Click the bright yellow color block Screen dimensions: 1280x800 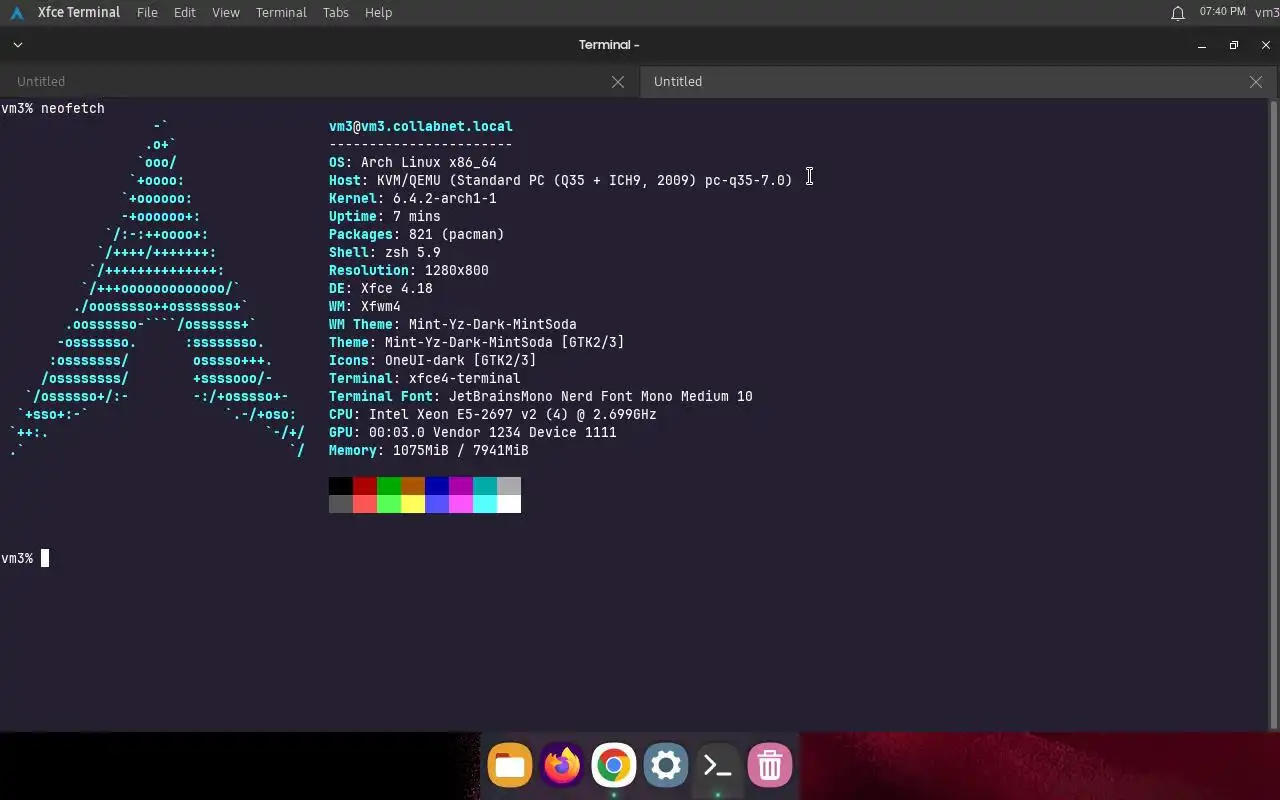[x=413, y=504]
